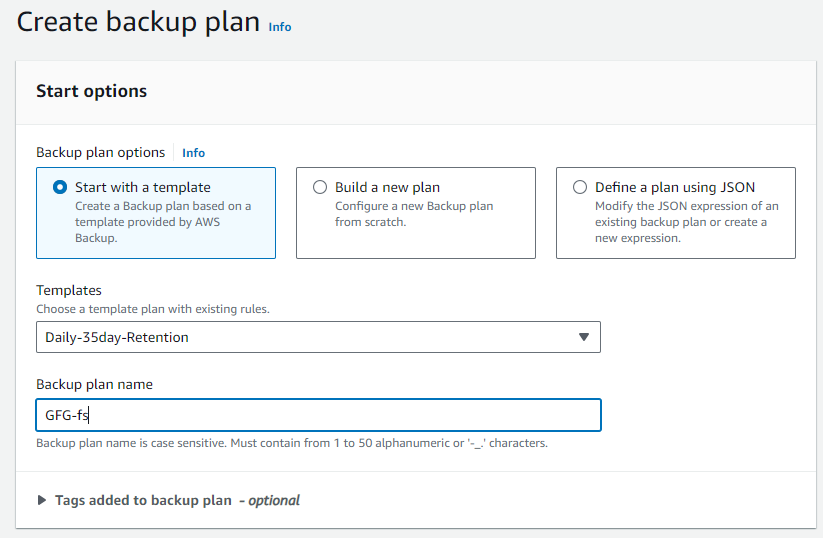Click the "Create backup plan" page title

138,22
